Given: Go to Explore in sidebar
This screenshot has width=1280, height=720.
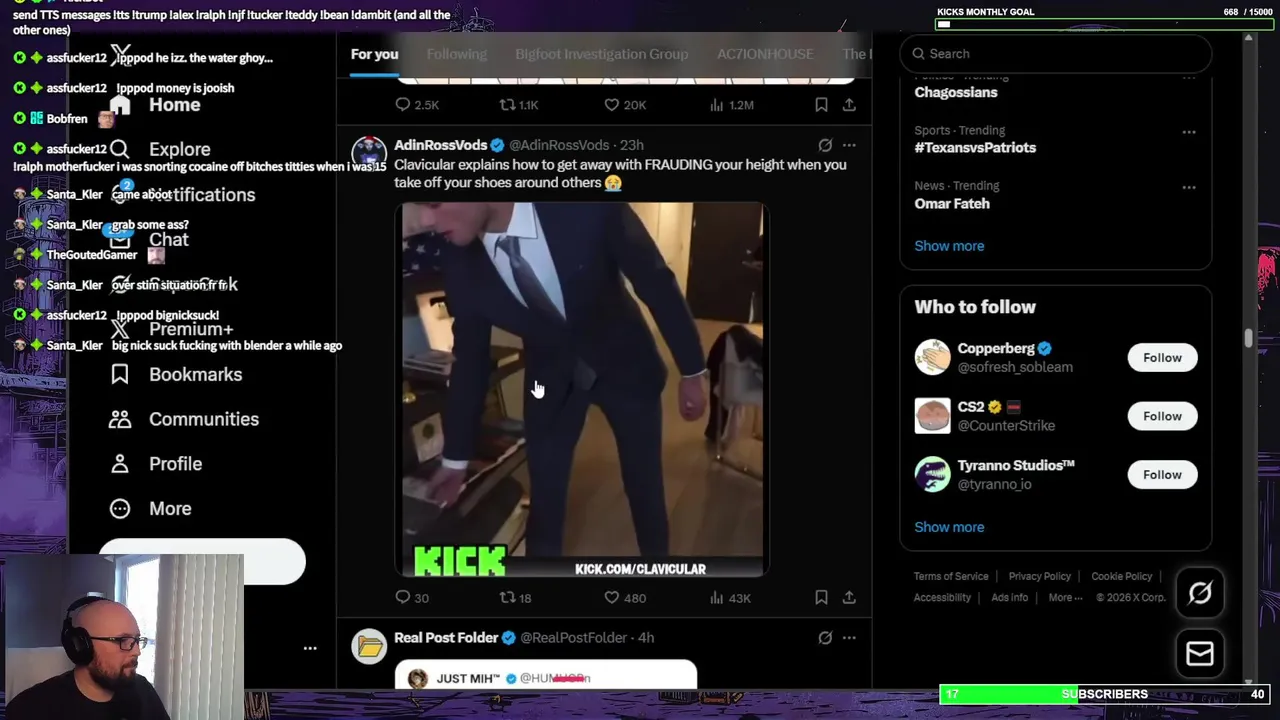Looking at the screenshot, I should pyautogui.click(x=160, y=150).
